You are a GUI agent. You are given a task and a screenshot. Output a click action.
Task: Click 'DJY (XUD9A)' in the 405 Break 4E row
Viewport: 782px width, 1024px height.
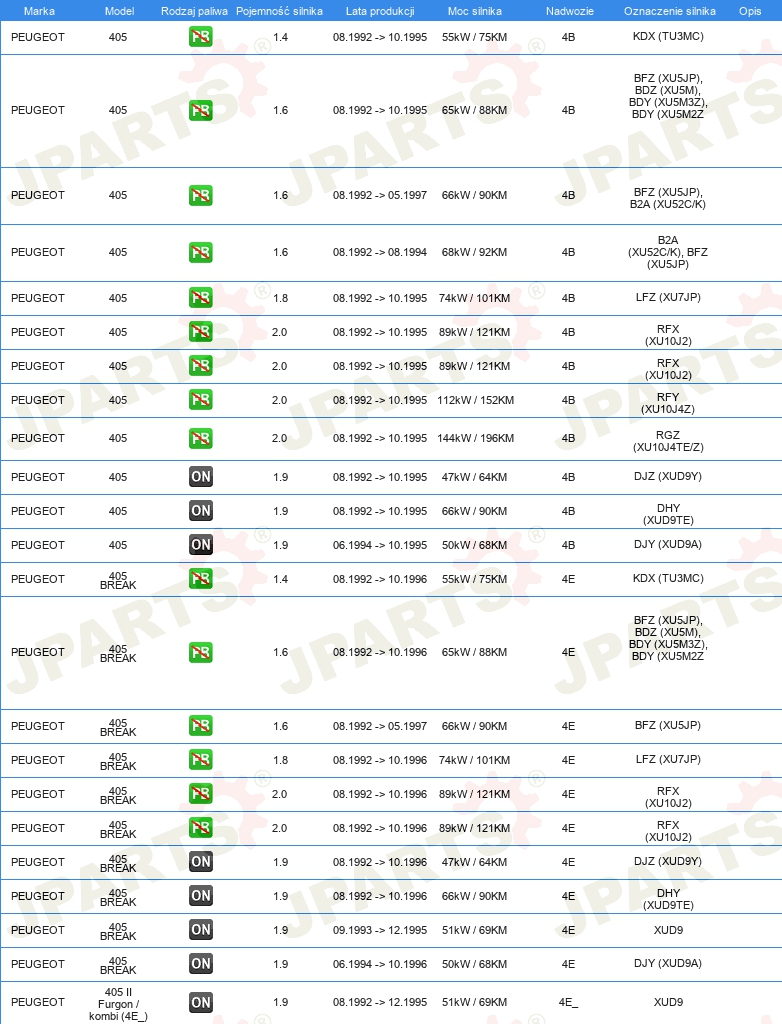click(x=668, y=963)
